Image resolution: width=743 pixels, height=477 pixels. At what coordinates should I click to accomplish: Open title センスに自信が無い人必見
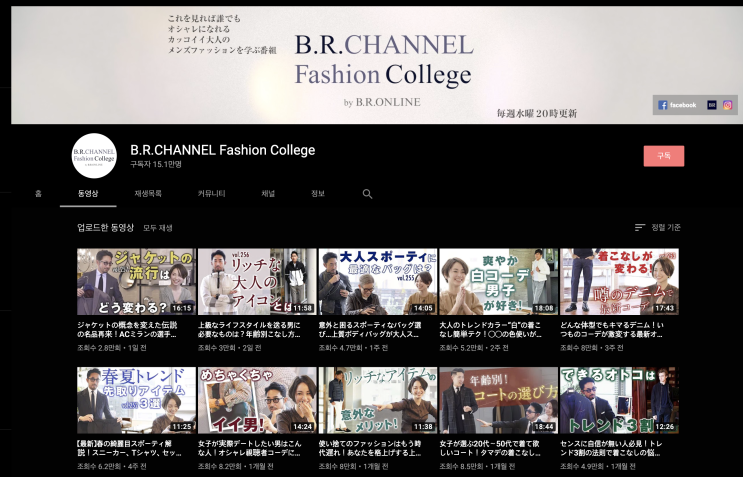611,449
